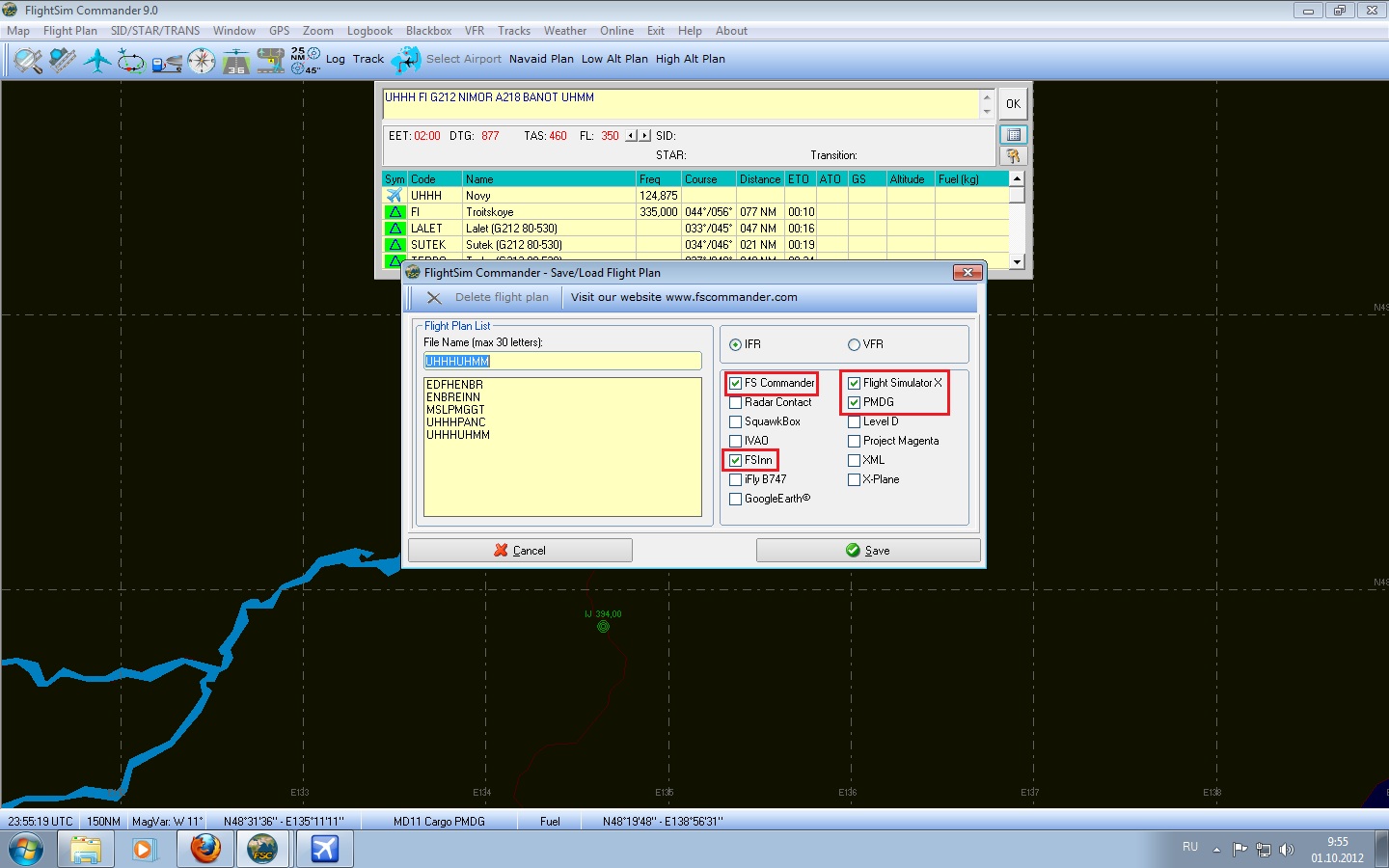Click the flag Action Center tray icon
The width and height of the screenshot is (1389, 868).
point(1240,850)
